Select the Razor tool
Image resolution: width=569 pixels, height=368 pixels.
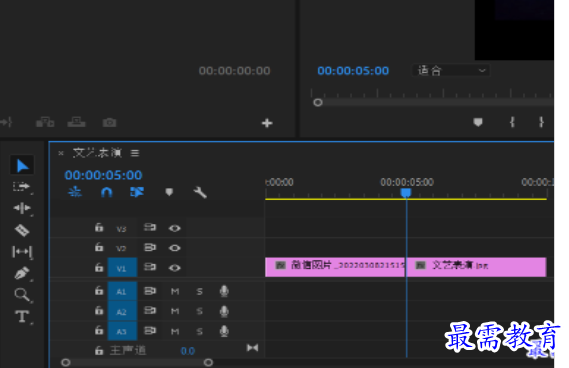[x=22, y=230]
